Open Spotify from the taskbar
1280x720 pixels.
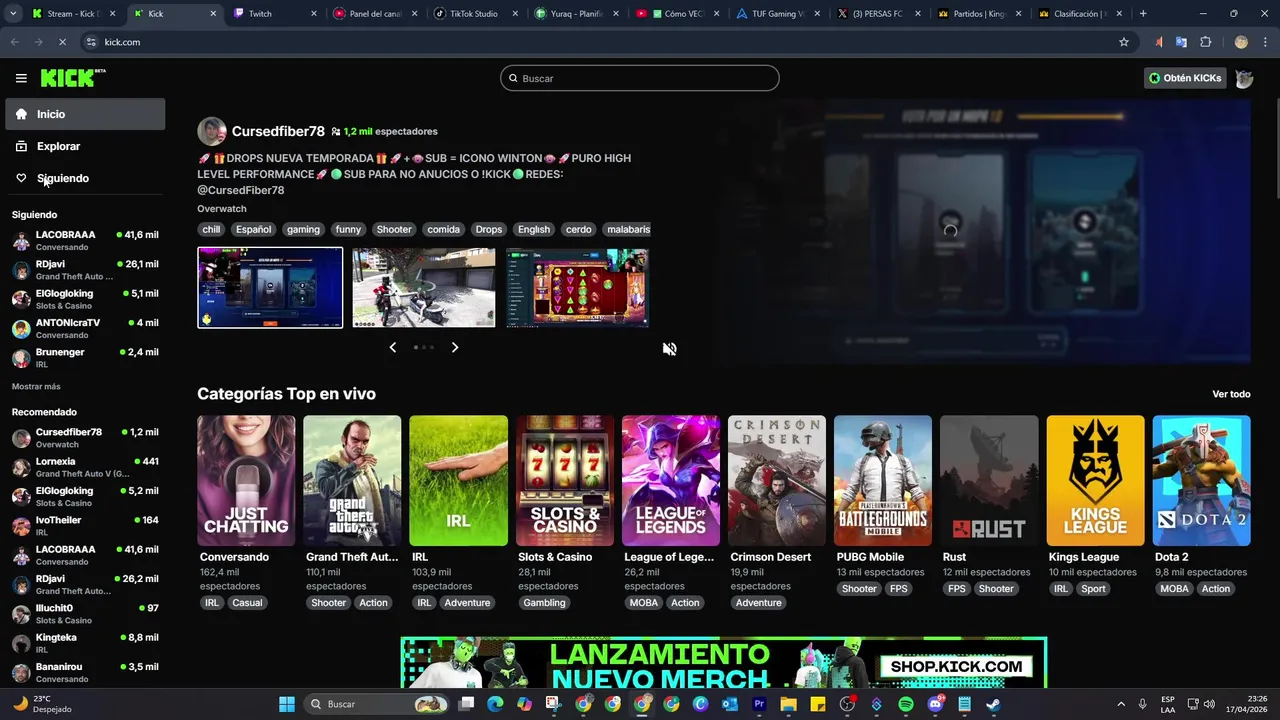coord(906,704)
